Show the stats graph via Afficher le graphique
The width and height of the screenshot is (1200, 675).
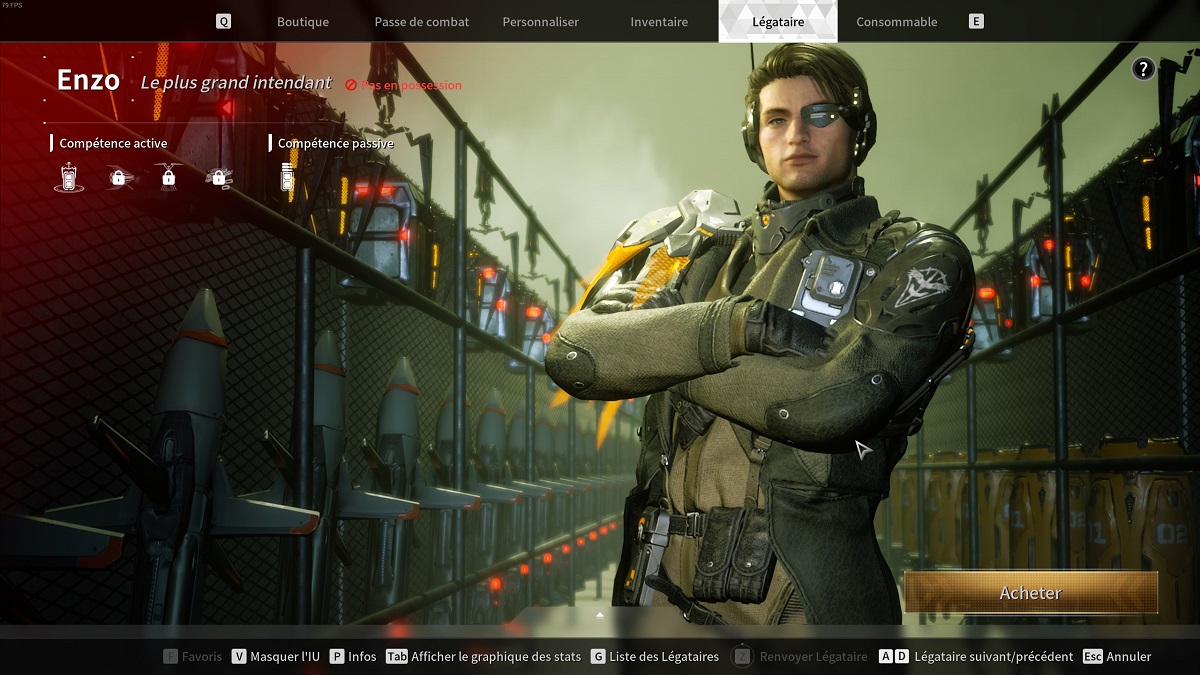coord(487,657)
